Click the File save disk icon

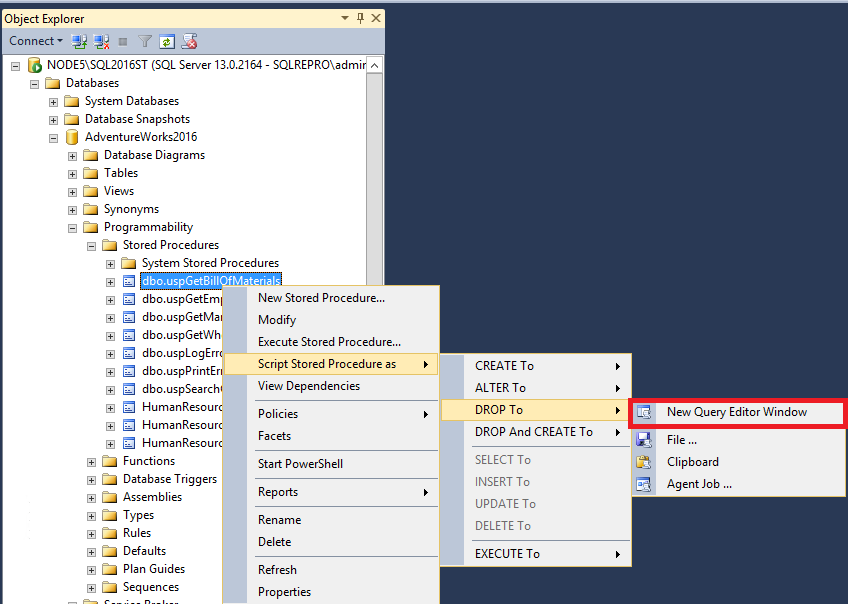[644, 440]
